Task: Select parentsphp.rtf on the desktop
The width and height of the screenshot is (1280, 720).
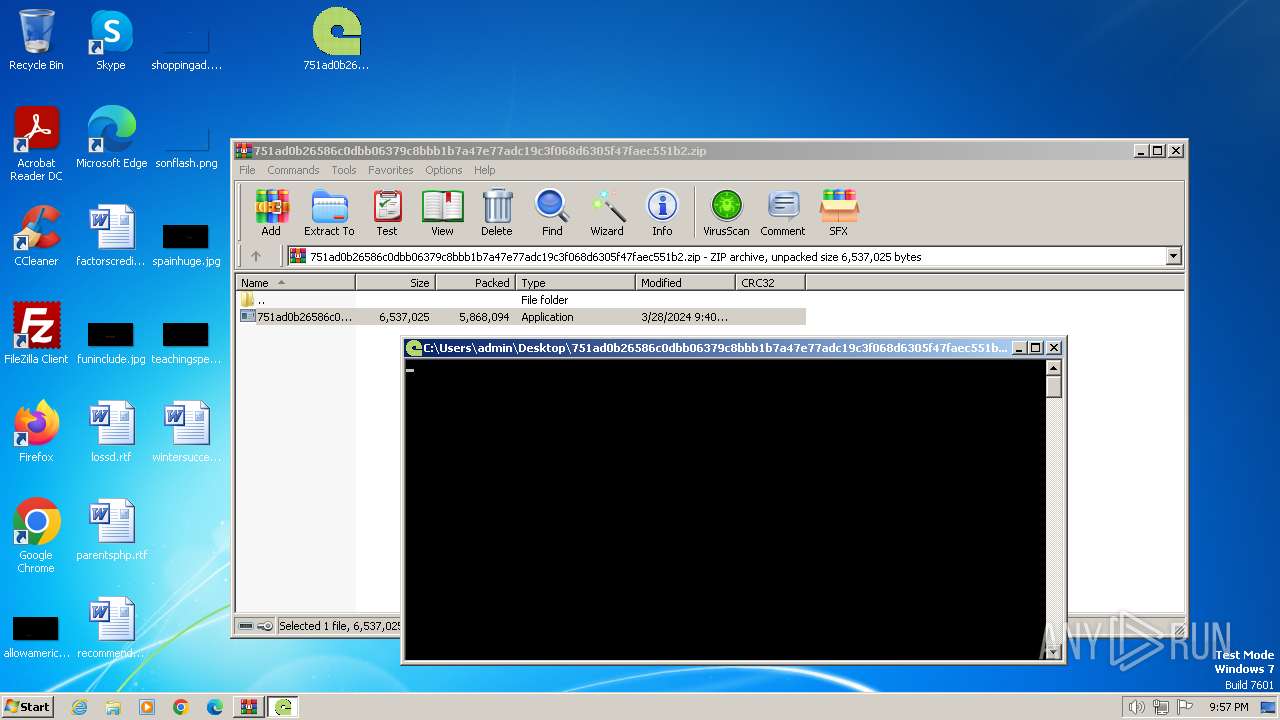Action: click(111, 530)
